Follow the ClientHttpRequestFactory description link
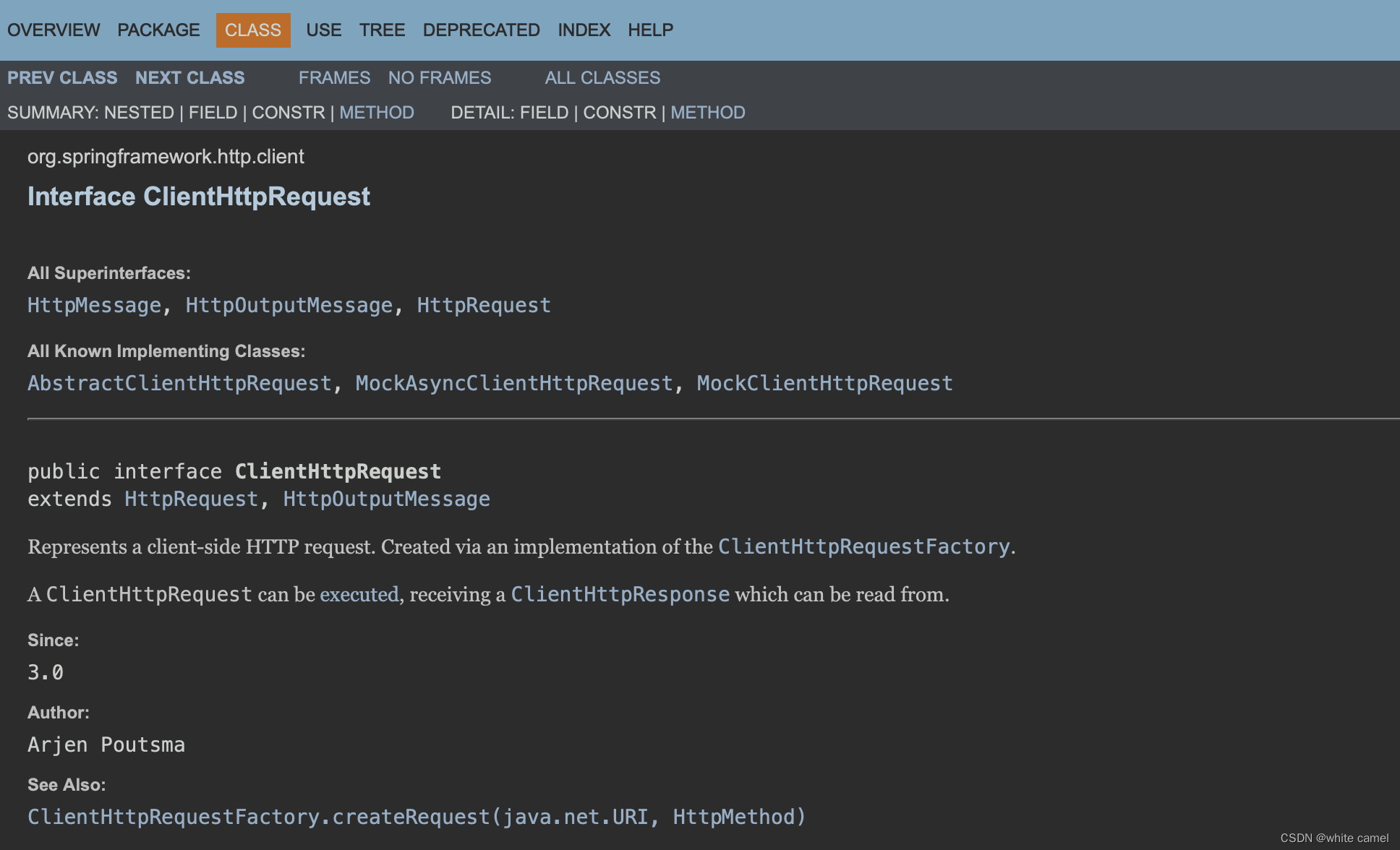 pos(863,546)
